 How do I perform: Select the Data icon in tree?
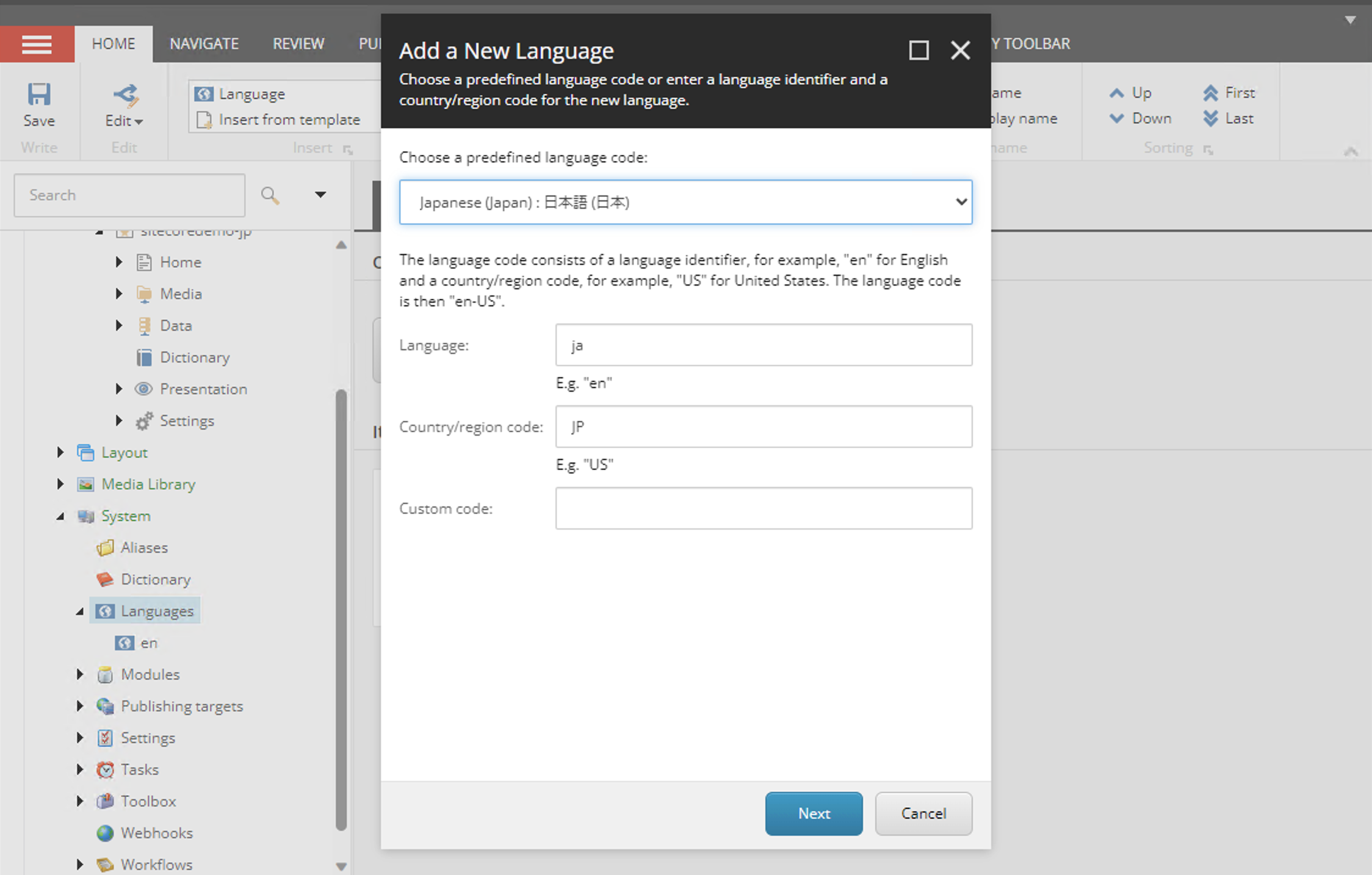tap(144, 326)
